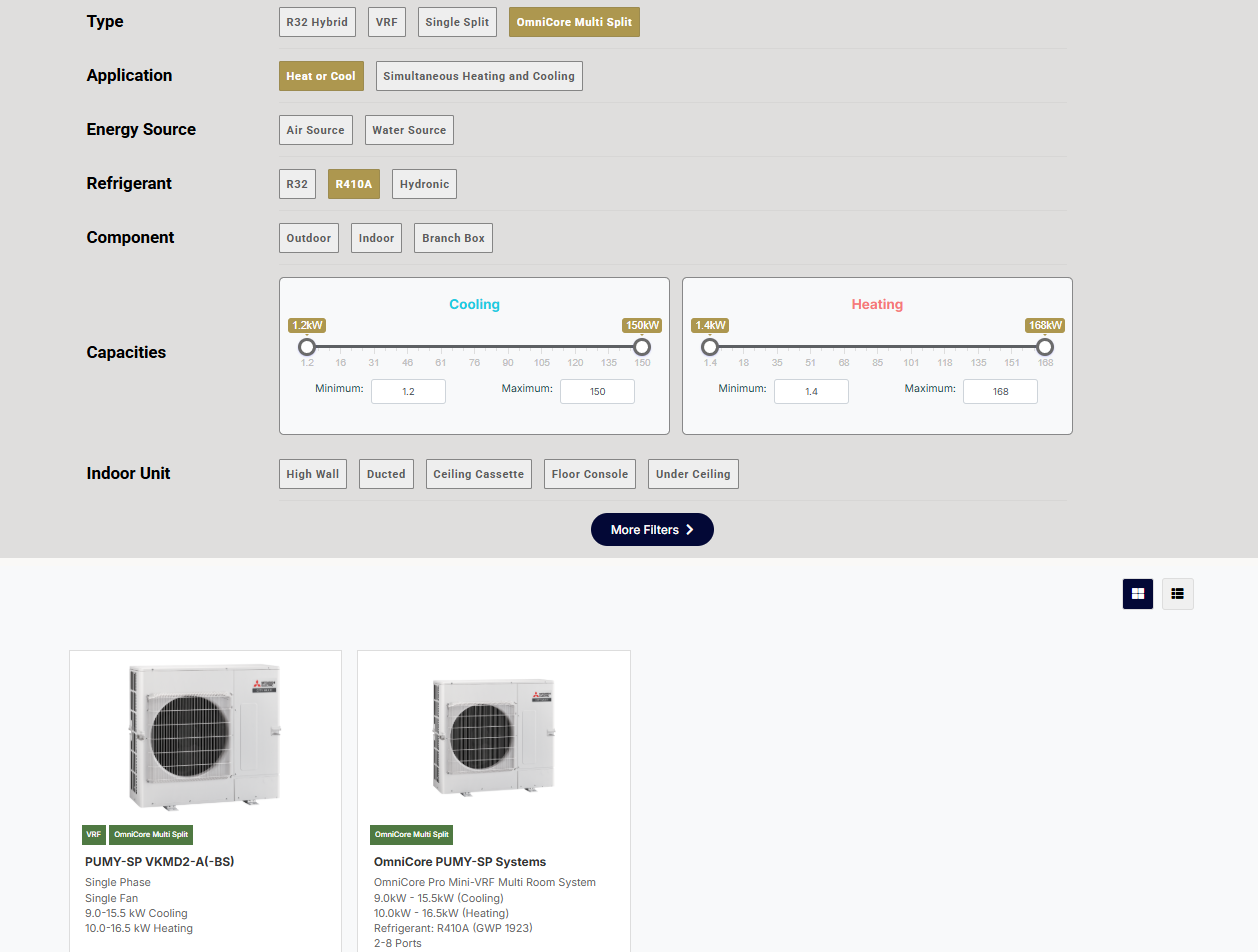Select the R32 refrigerant filter
Image resolution: width=1258 pixels, height=952 pixels.
[297, 184]
